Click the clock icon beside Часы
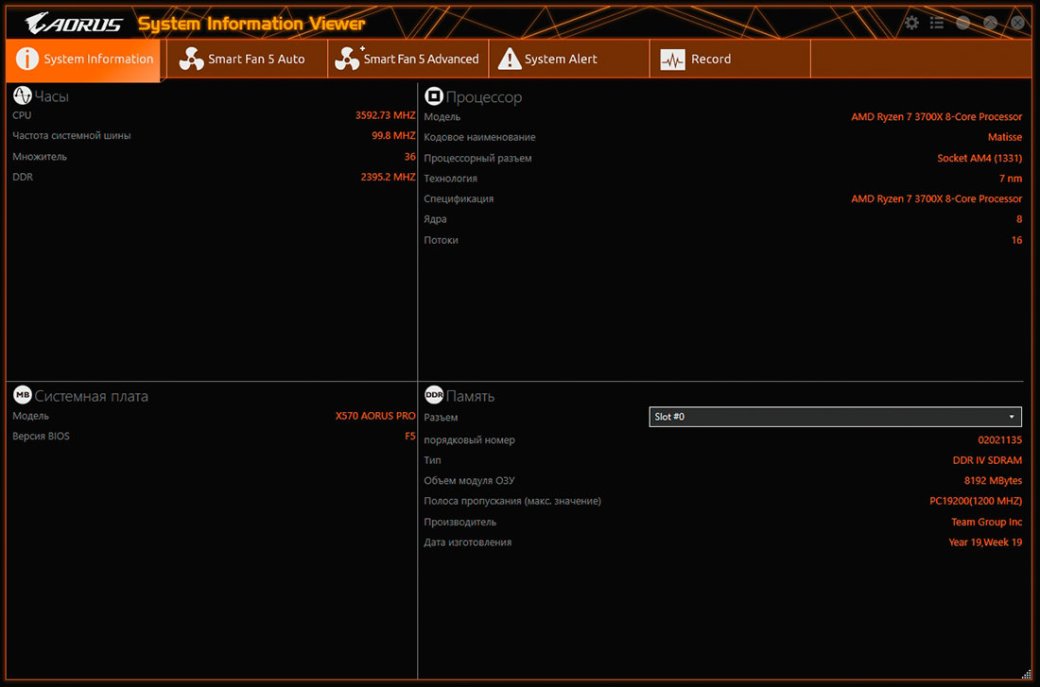 [x=22, y=96]
